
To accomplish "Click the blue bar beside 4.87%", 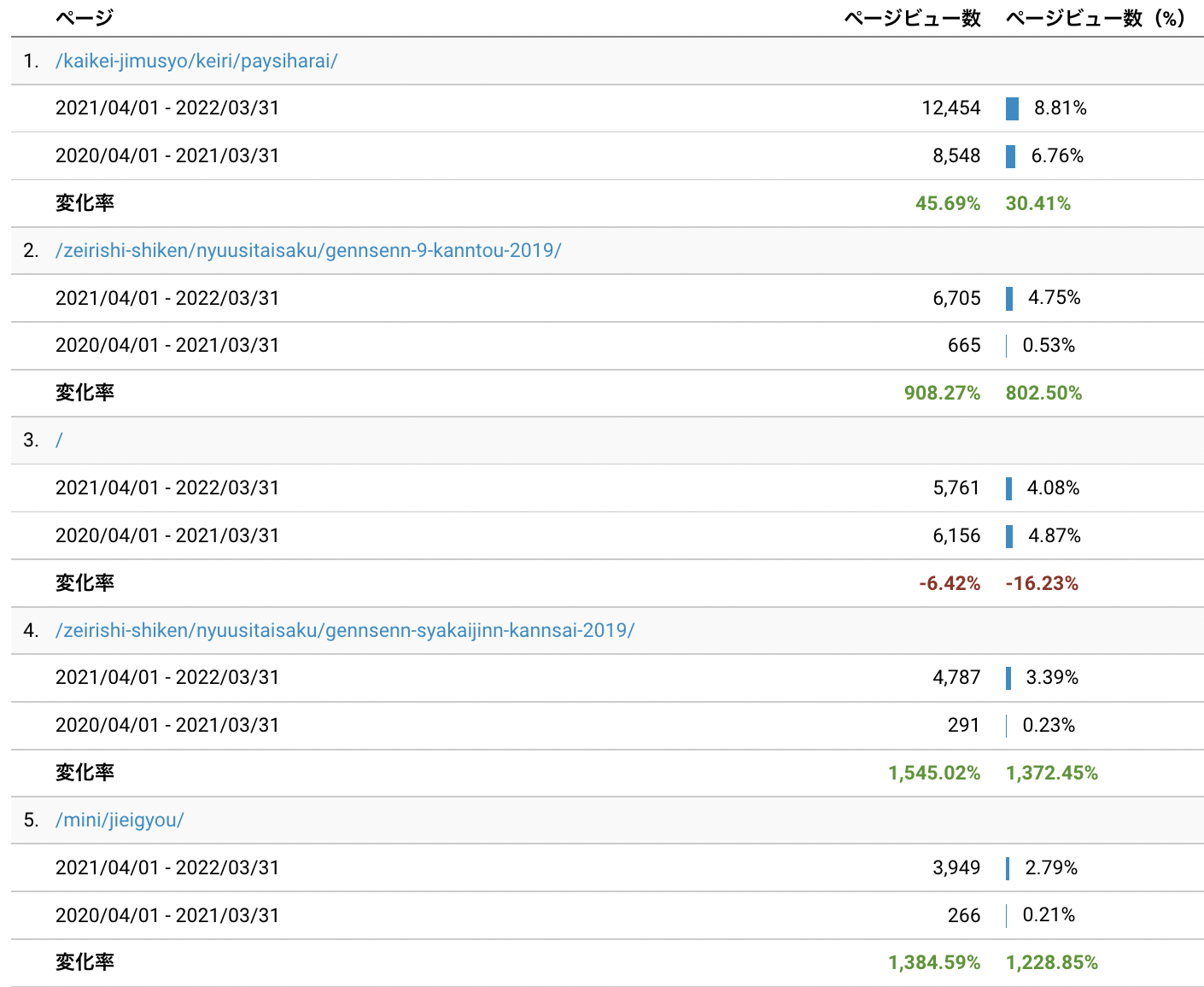I will coord(1009,536).
